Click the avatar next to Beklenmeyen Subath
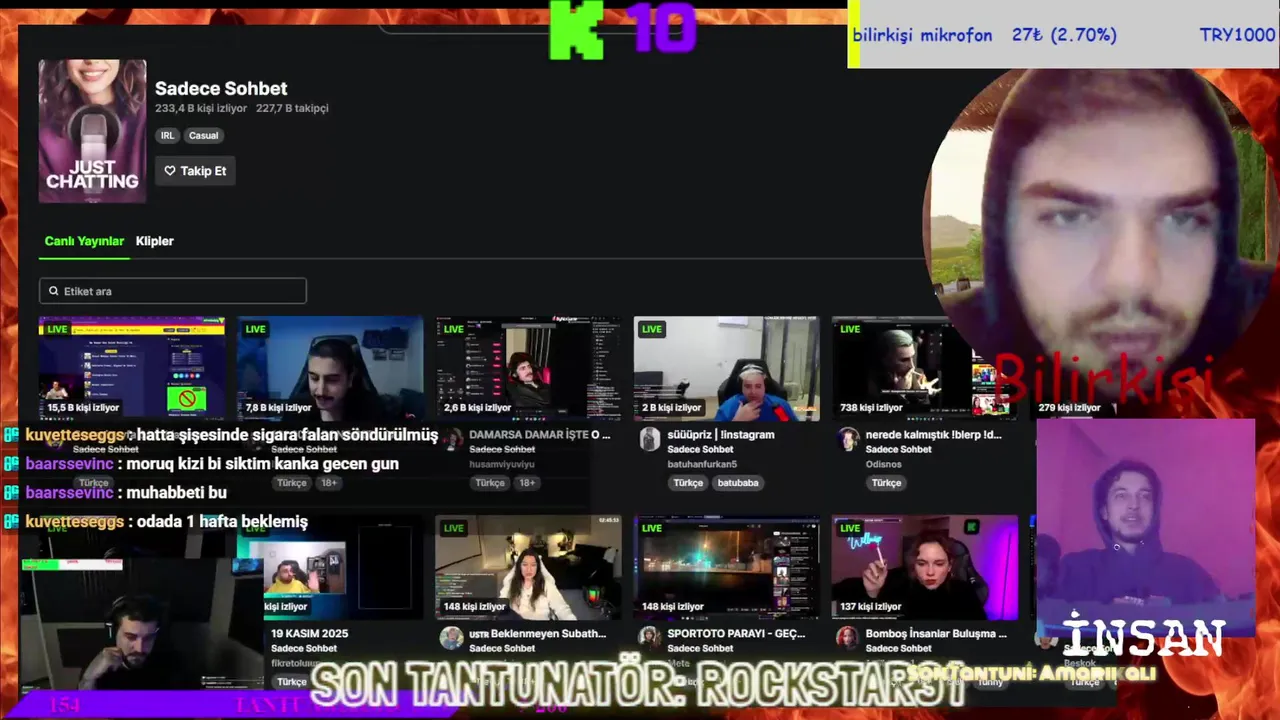Viewport: 1280px width, 720px height. (x=452, y=638)
